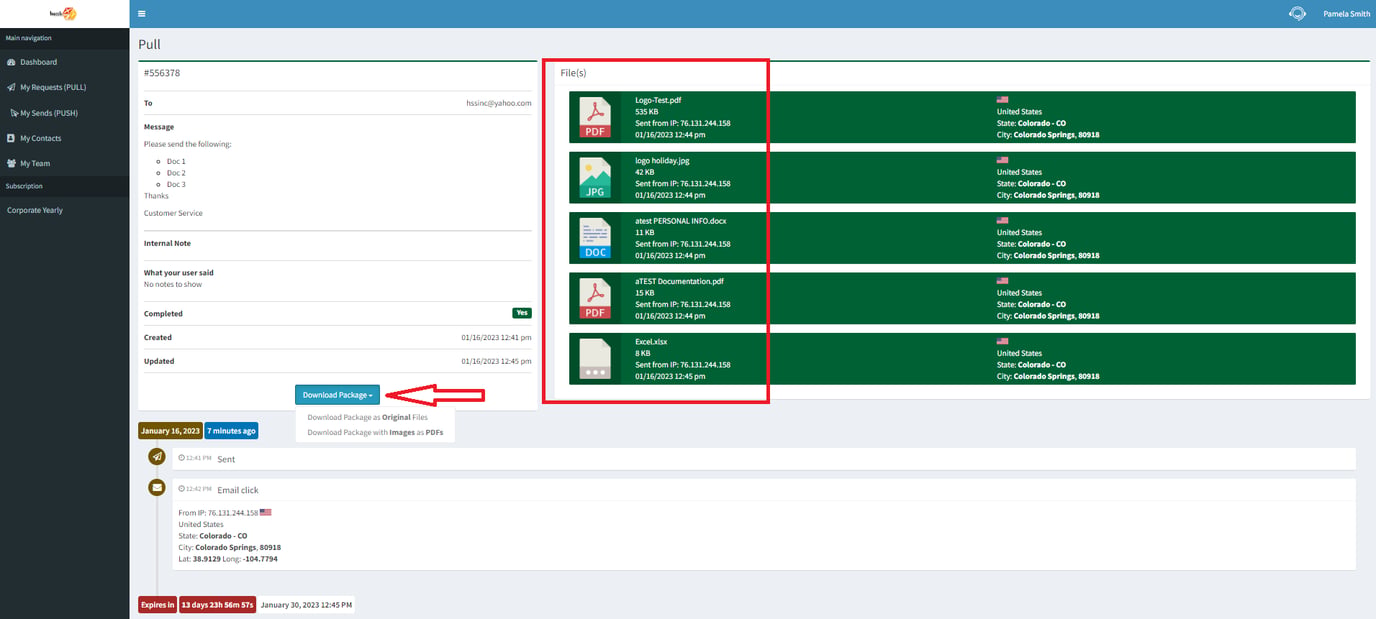
Task: Choose Download Package with Images as PDFs
Action: tap(375, 433)
